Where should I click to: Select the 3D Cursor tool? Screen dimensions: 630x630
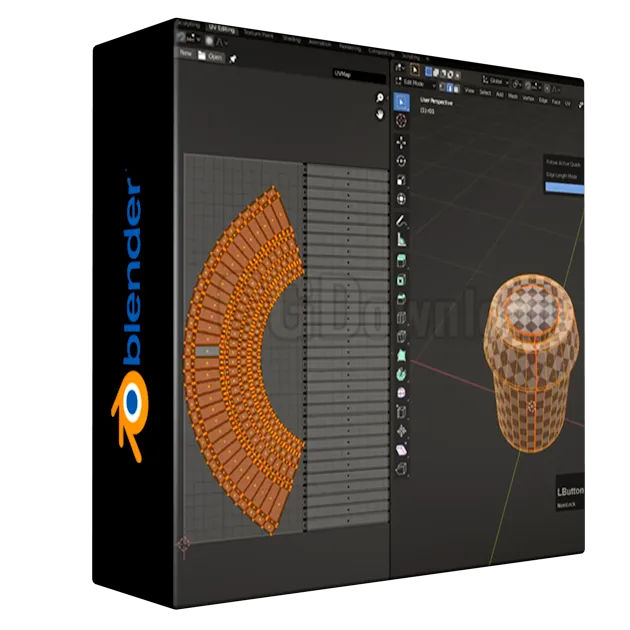coord(401,121)
